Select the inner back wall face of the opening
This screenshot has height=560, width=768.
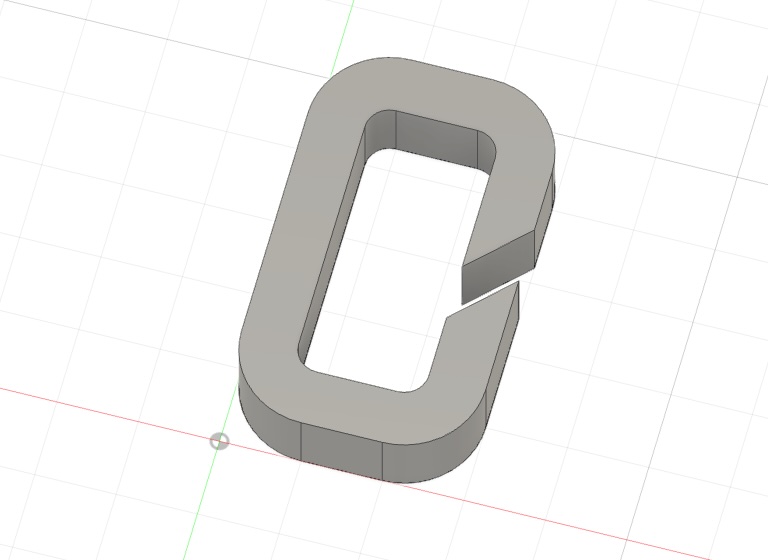coord(437,142)
